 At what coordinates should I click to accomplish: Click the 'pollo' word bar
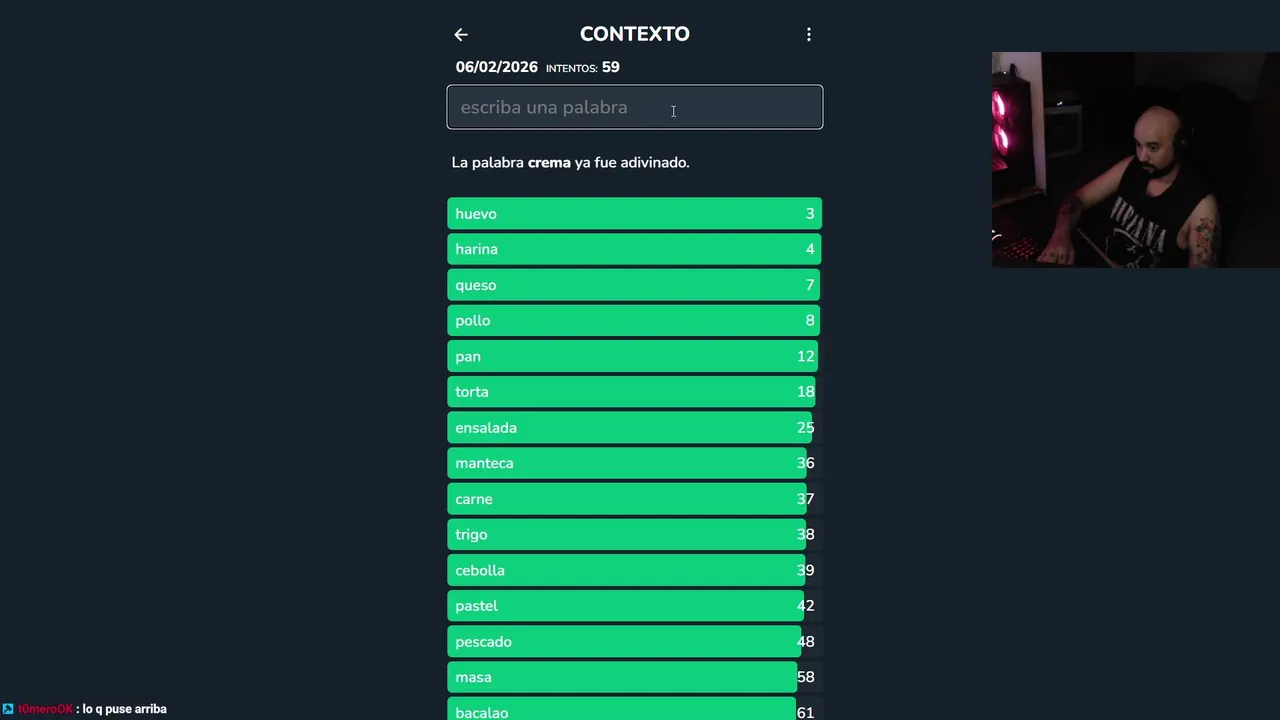point(634,321)
